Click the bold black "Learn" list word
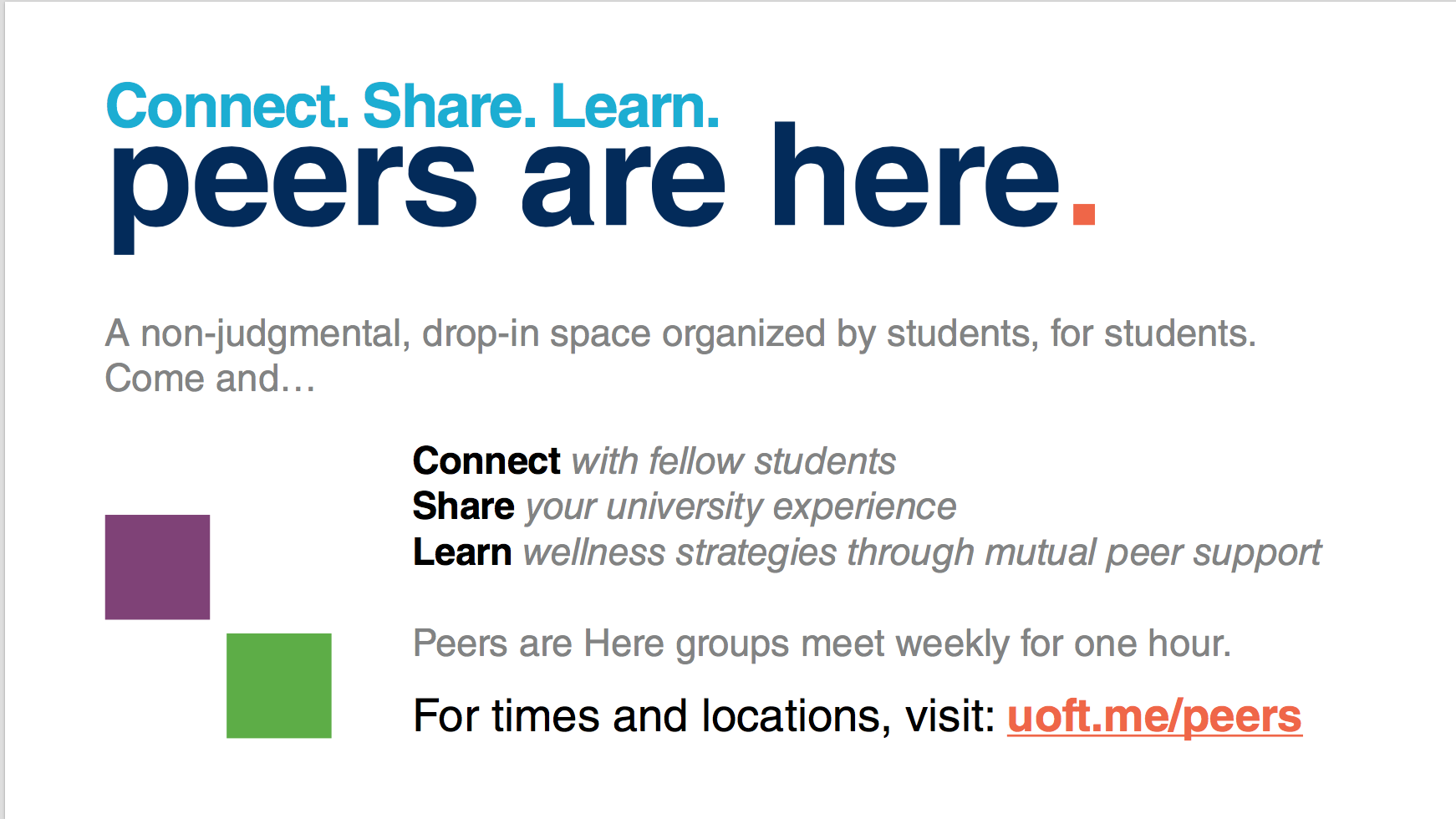The image size is (1456, 819). (462, 552)
